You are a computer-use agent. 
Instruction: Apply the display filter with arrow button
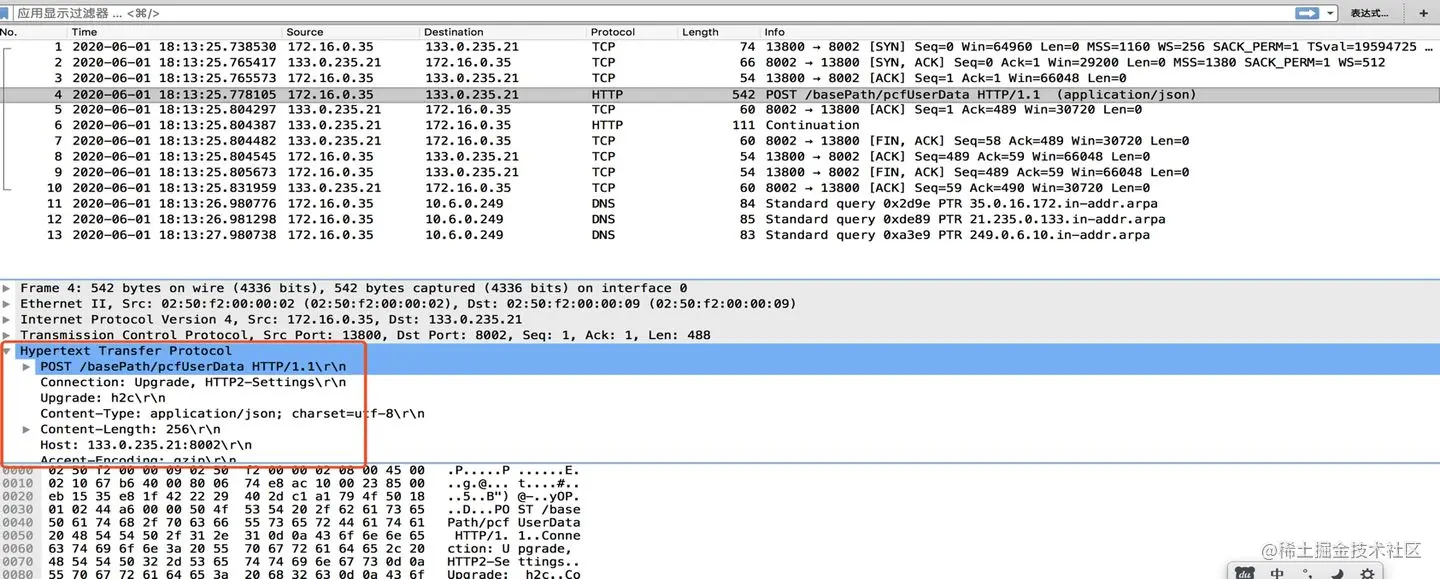point(1307,13)
